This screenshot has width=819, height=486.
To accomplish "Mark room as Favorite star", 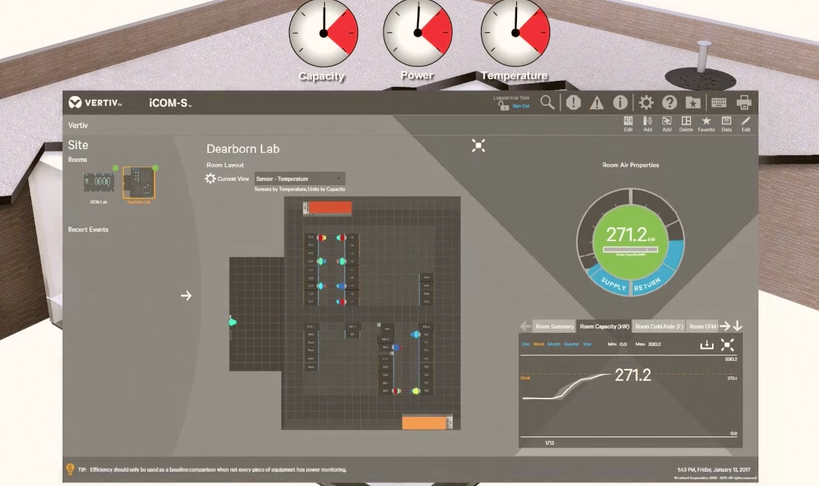I will 706,124.
